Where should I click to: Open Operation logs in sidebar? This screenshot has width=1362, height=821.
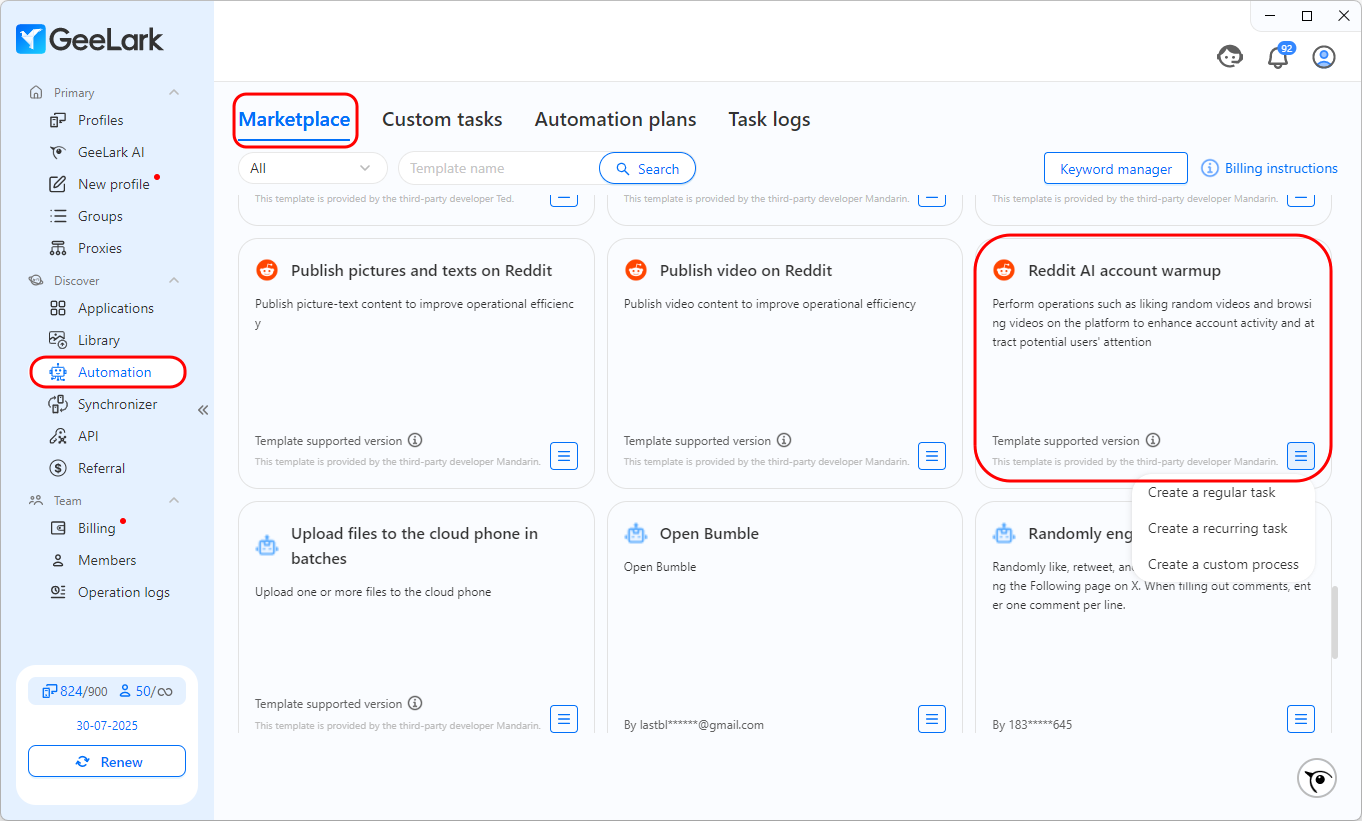click(x=124, y=592)
